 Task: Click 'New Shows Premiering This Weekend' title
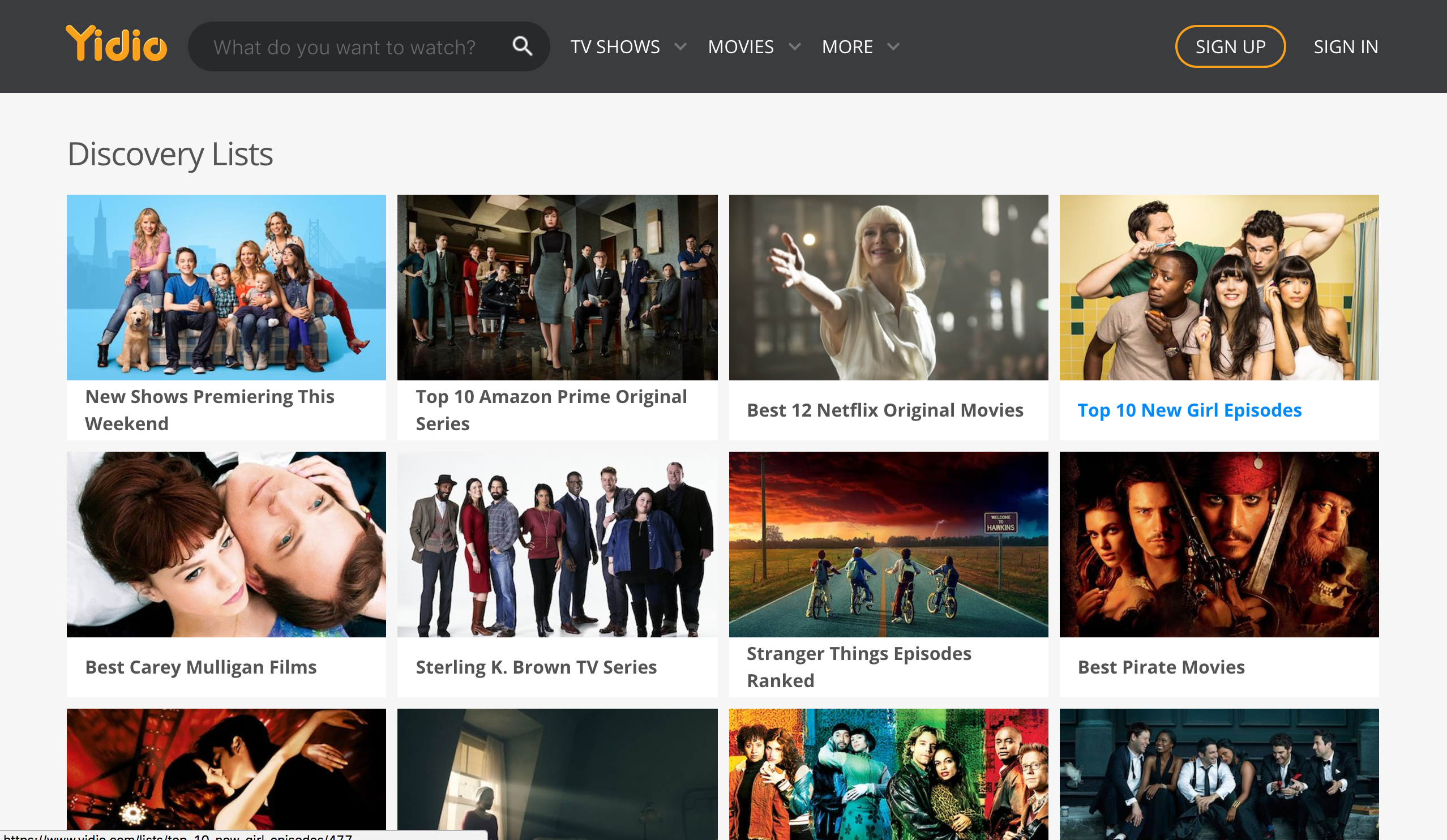(209, 410)
